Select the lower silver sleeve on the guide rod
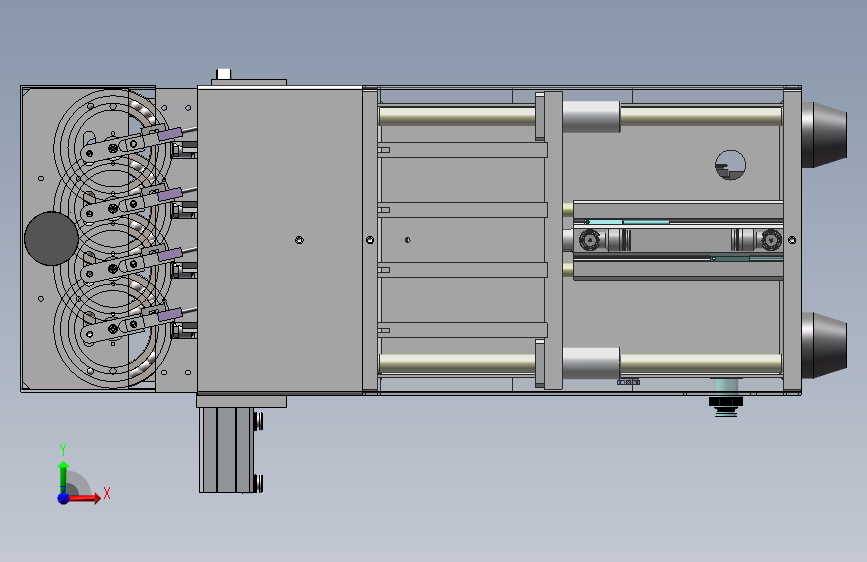The height and width of the screenshot is (562, 867). click(x=591, y=363)
